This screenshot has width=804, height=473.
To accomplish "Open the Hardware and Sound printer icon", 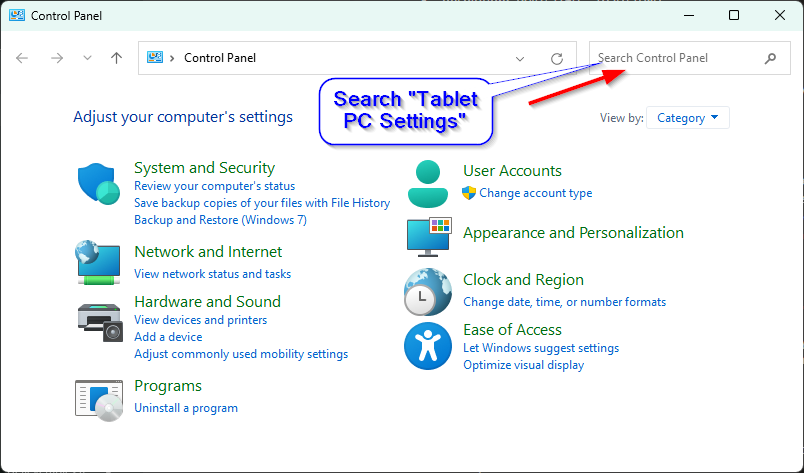I will coord(100,322).
